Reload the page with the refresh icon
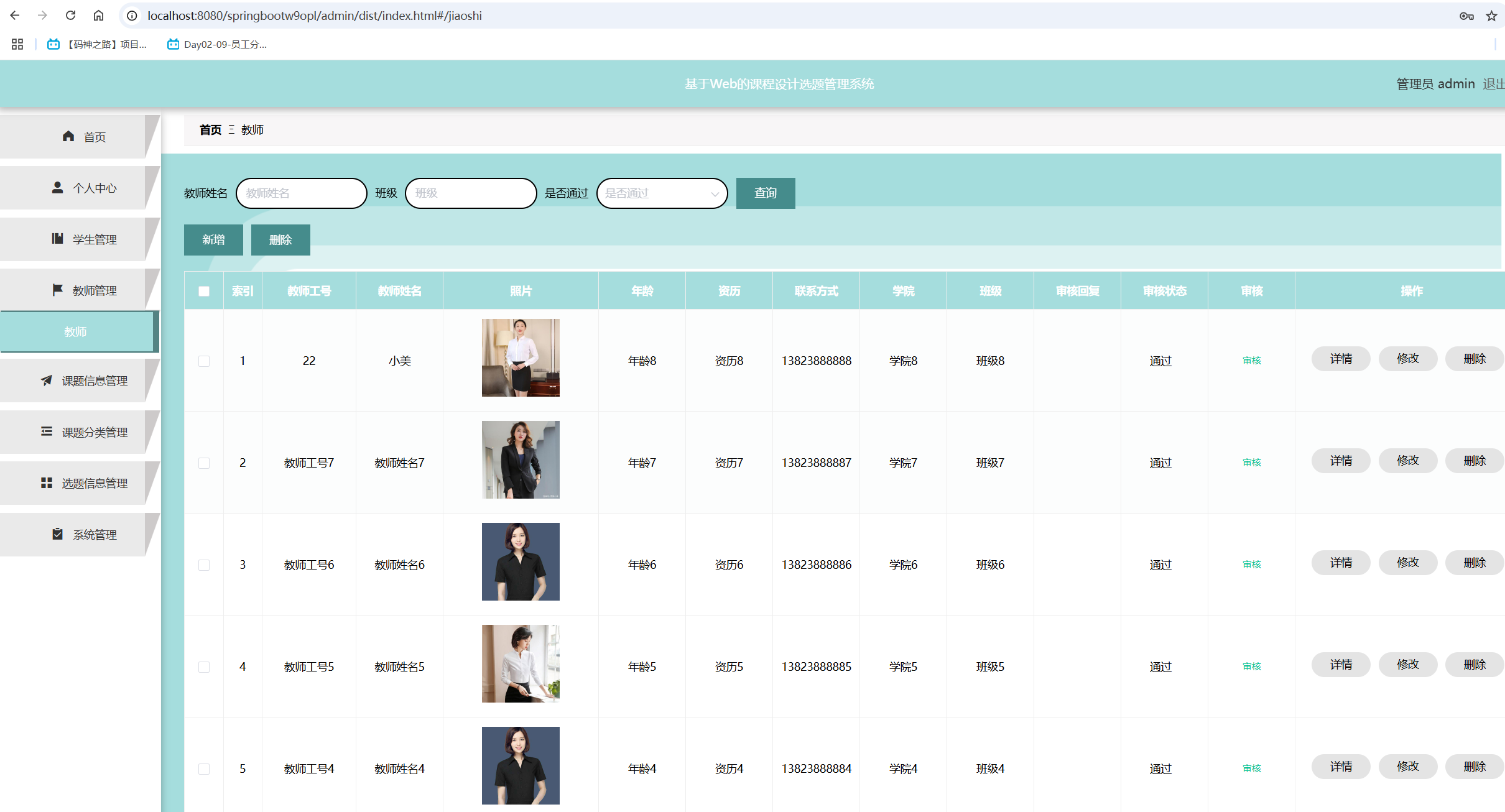Image resolution: width=1505 pixels, height=812 pixels. coord(70,16)
